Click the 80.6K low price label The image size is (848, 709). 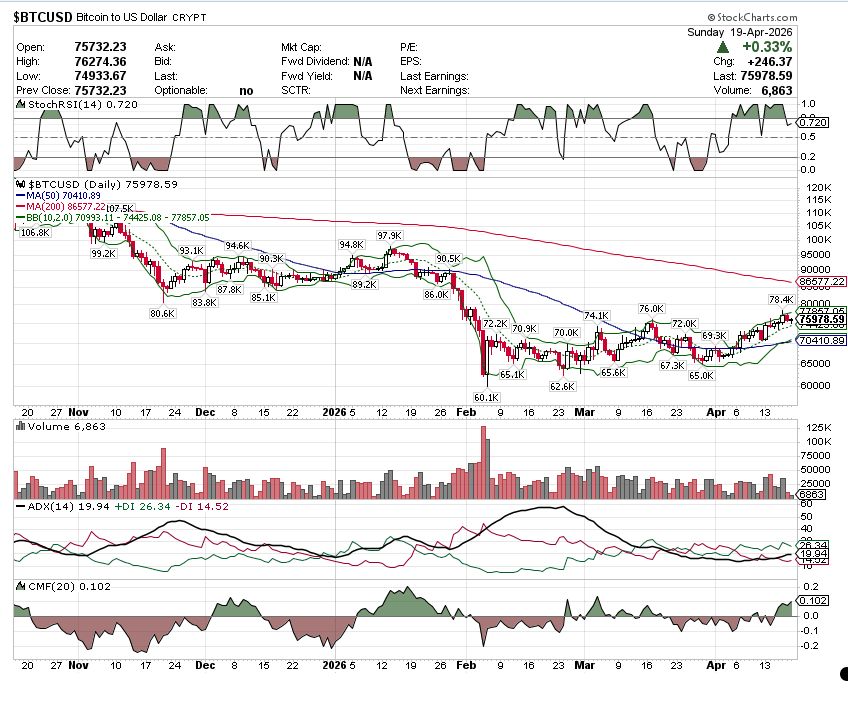(x=162, y=313)
